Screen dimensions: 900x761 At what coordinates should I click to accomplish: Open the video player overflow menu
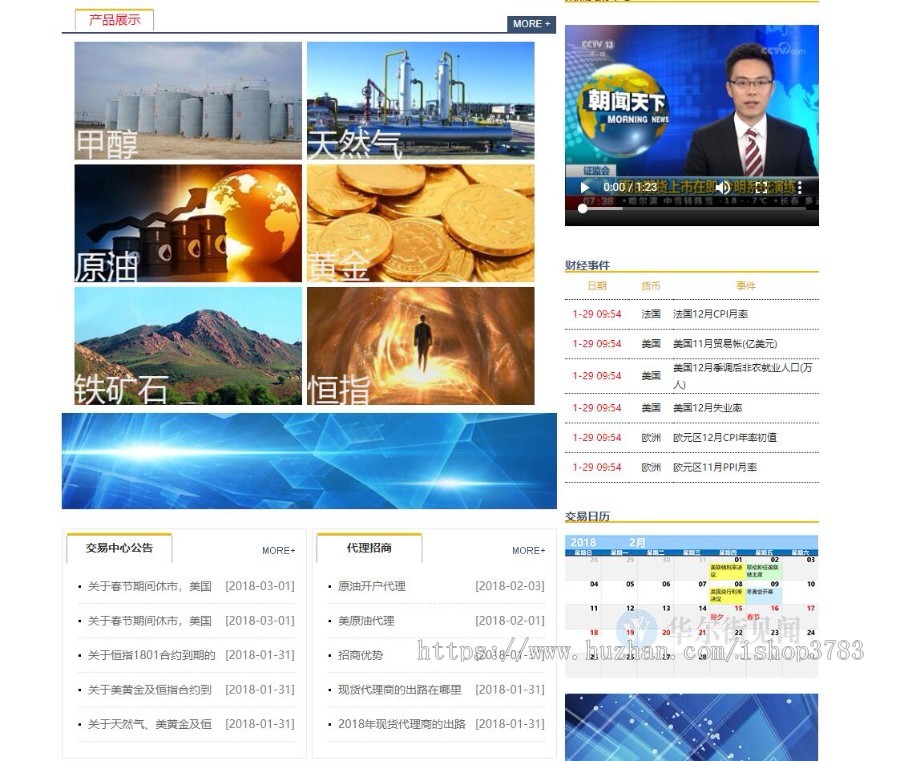coord(799,187)
